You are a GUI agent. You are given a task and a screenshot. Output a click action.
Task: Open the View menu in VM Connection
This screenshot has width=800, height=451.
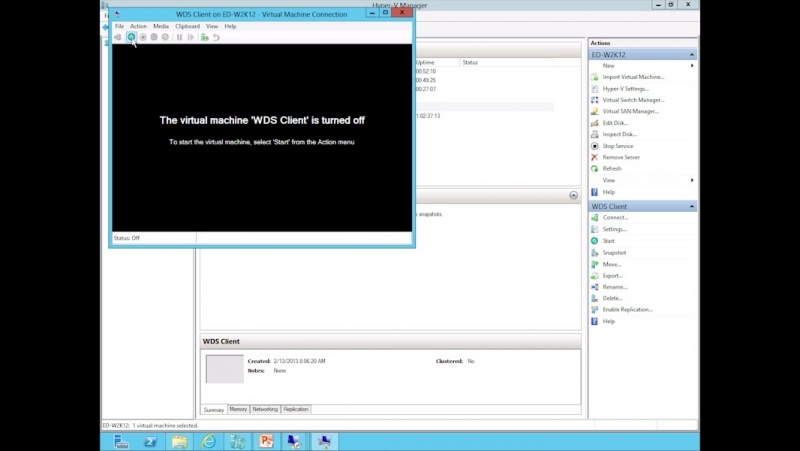point(212,26)
